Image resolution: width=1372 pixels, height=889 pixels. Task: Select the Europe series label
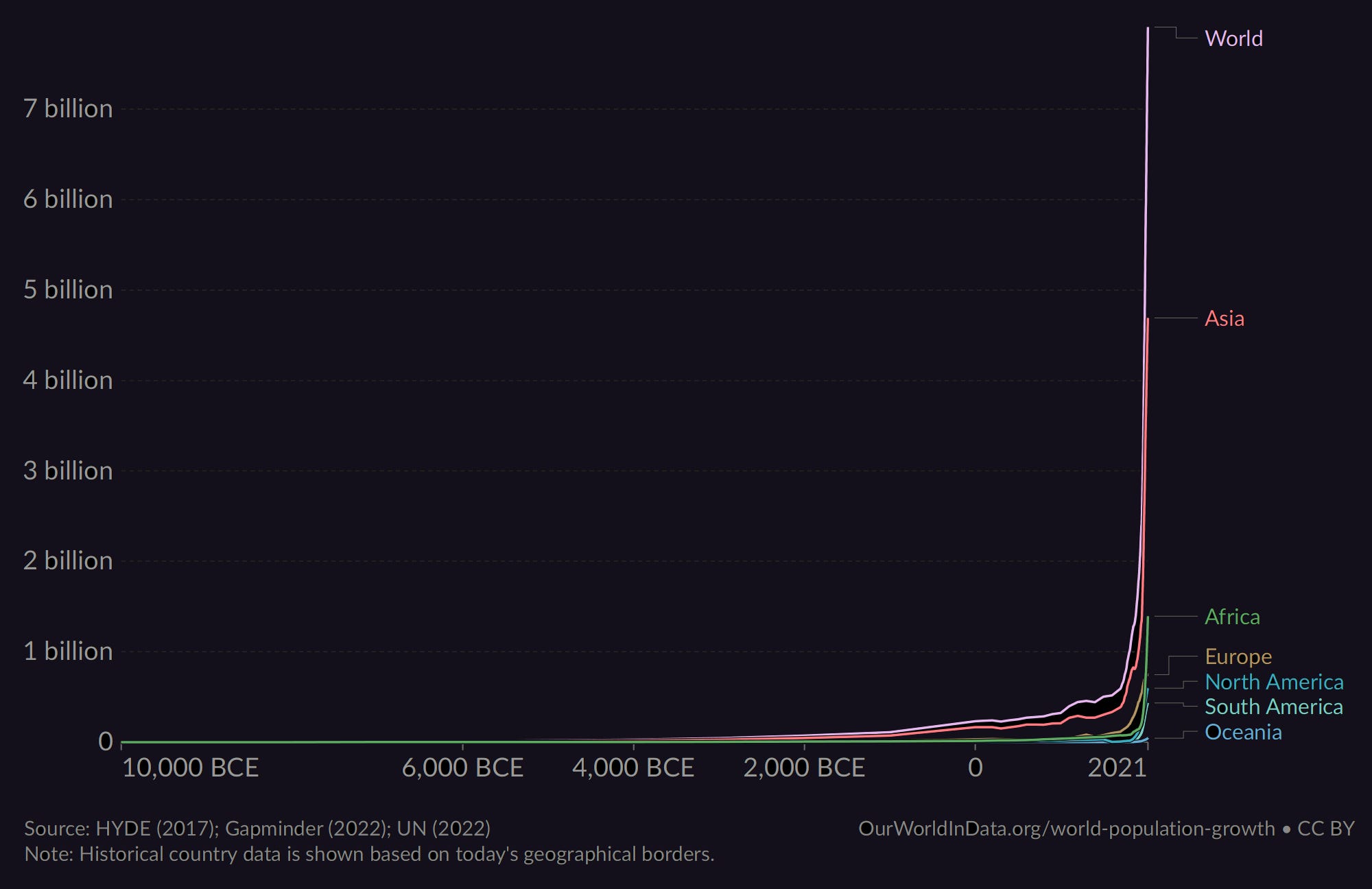[1238, 656]
